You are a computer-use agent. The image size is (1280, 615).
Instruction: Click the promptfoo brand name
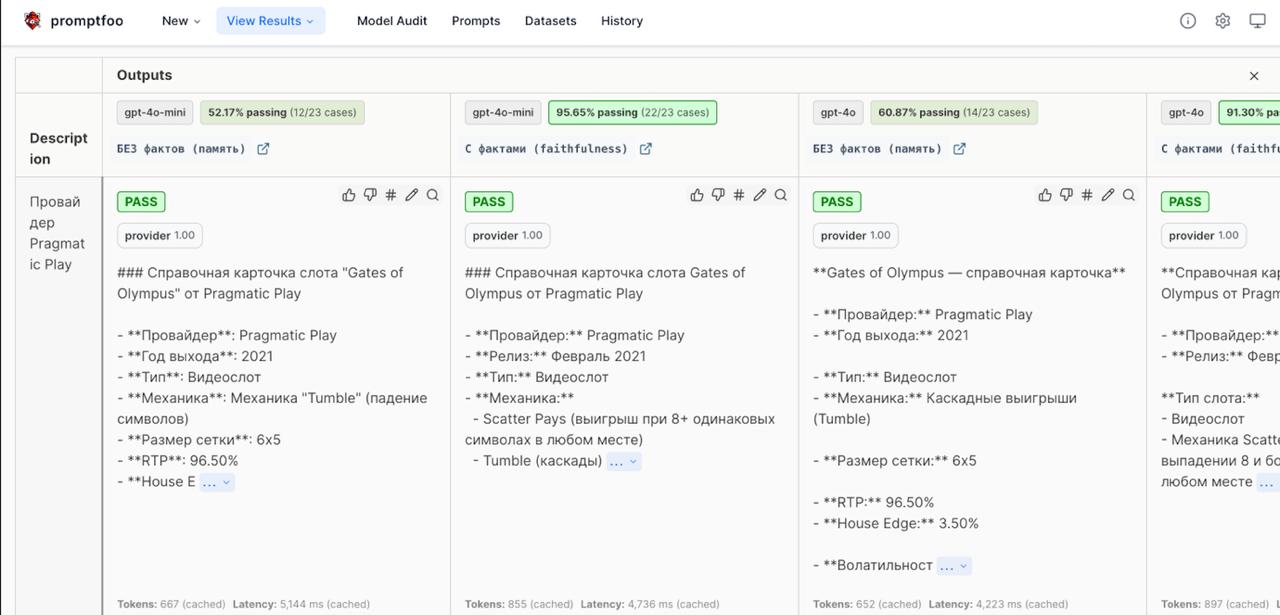[x=87, y=21]
